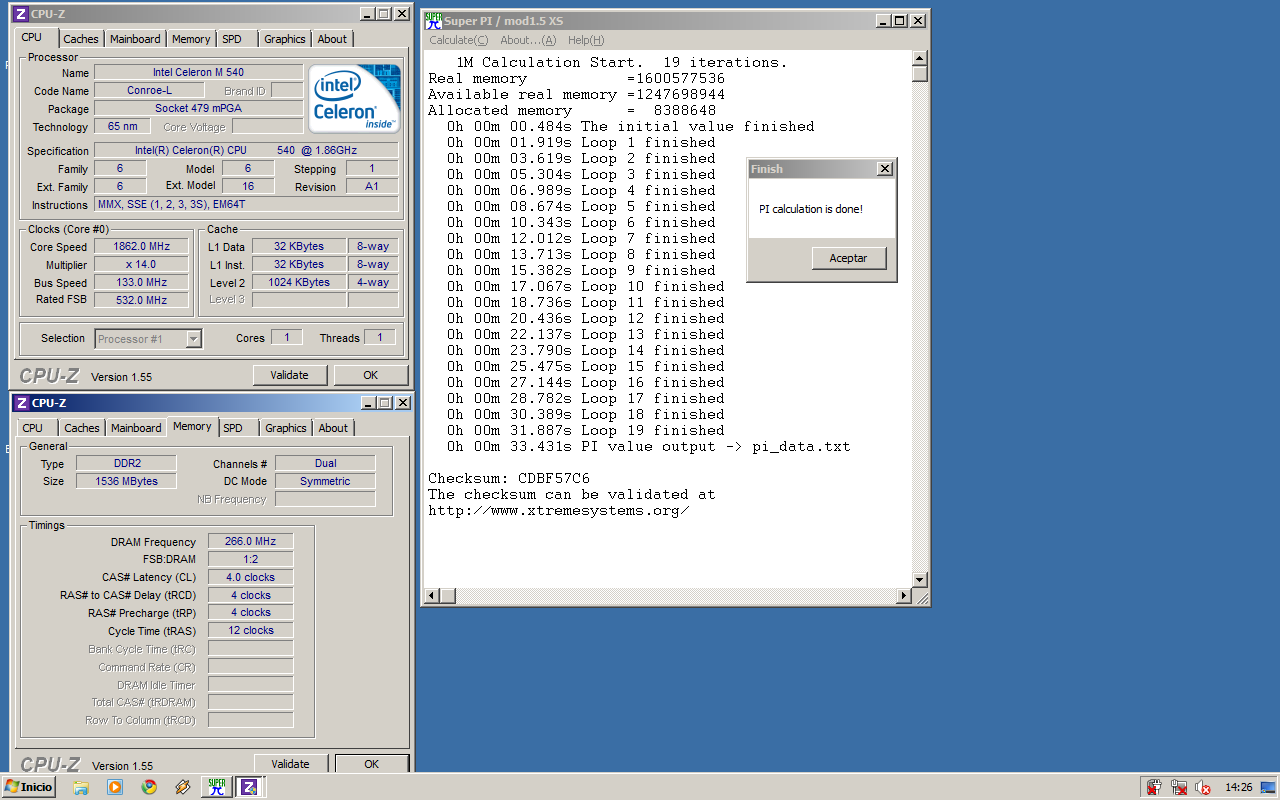This screenshot has width=1280, height=800.
Task: Click the Core Speed 1862.0 MHz field
Action: tap(141, 247)
